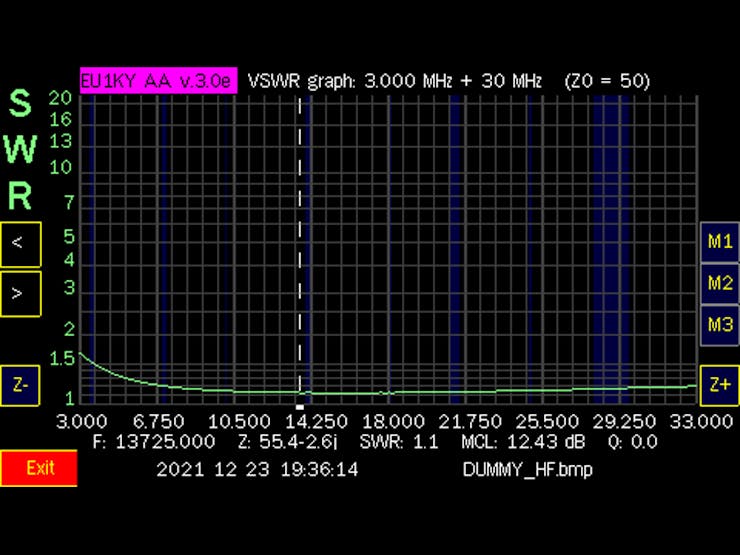Select the M3 memory button
This screenshot has height=555, width=740.
coord(720,325)
